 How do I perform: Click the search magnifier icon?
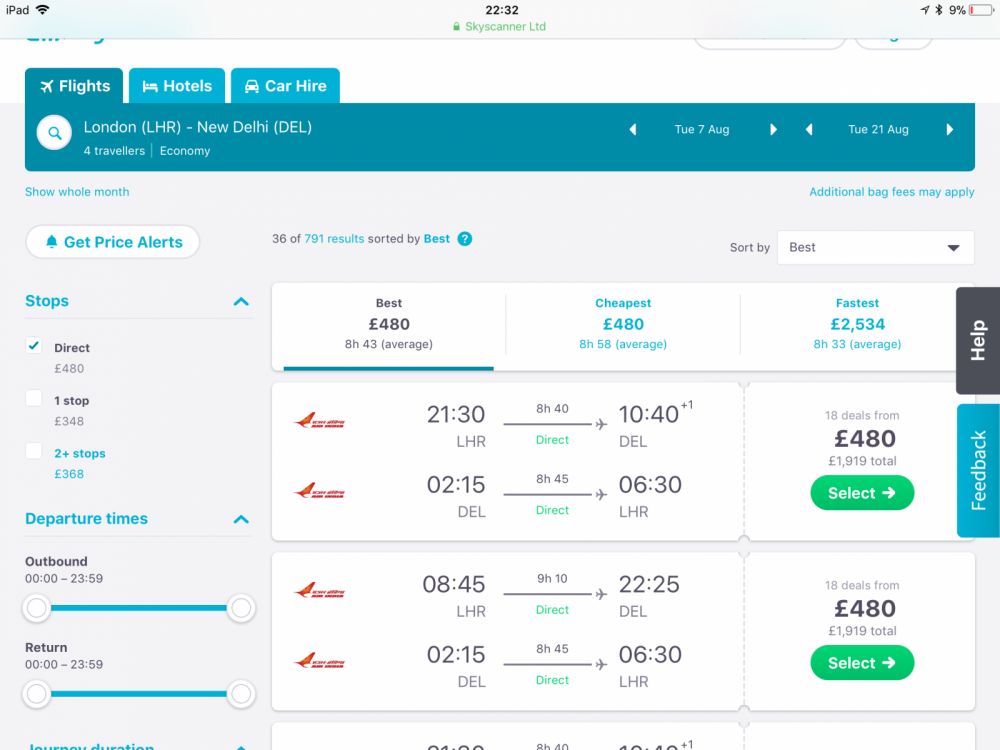[54, 133]
